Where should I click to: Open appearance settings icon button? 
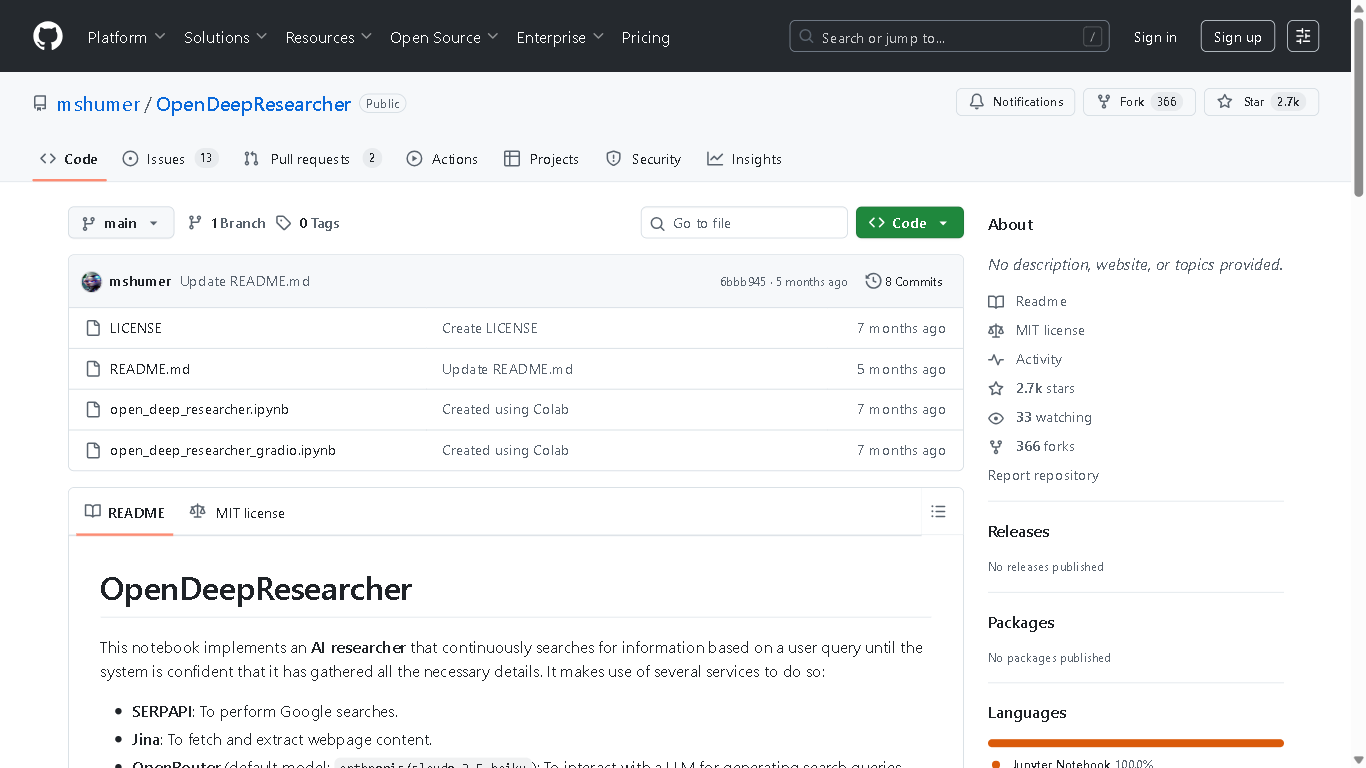click(x=1303, y=37)
